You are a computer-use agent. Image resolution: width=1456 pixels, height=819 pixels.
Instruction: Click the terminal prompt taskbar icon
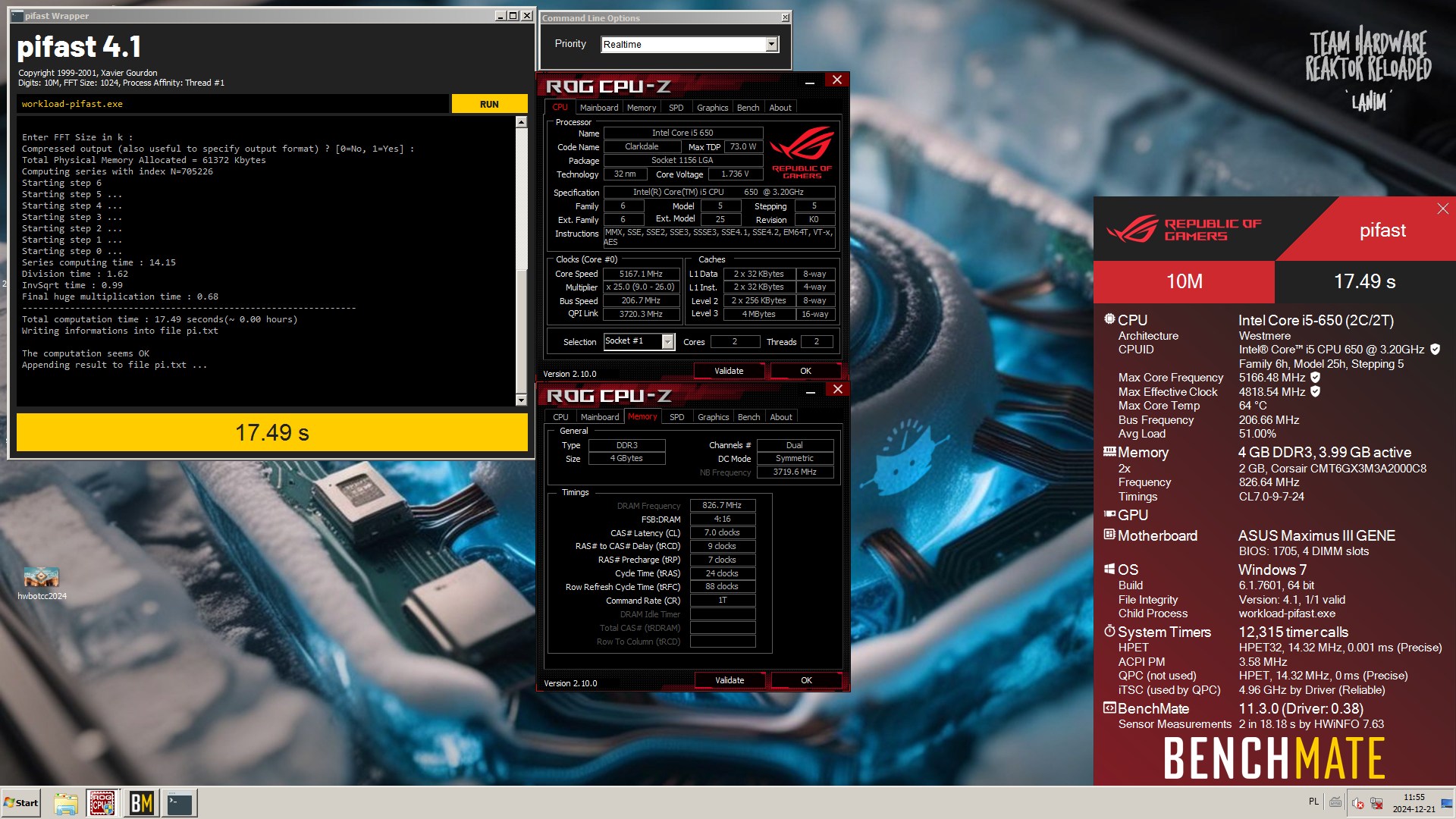coord(180,803)
